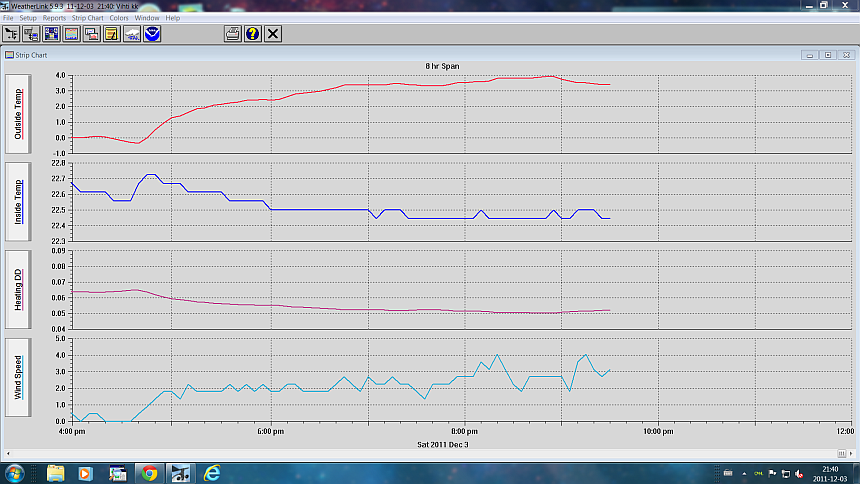Click the muted volume tray icon

point(799,474)
